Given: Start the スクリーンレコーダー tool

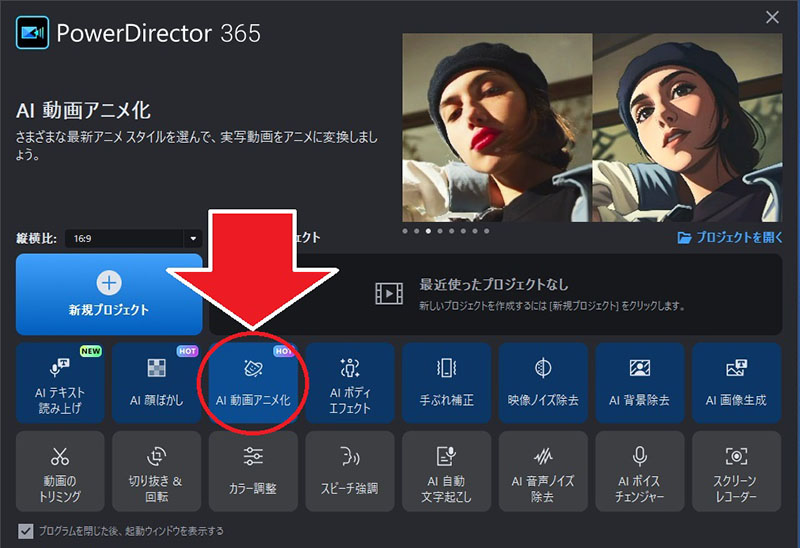Looking at the screenshot, I should point(736,471).
